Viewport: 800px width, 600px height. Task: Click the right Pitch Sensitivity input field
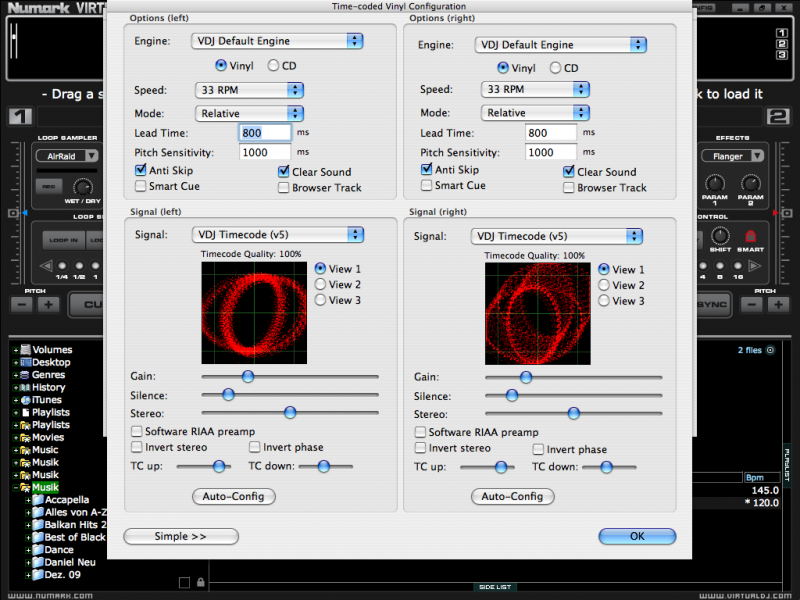point(551,152)
